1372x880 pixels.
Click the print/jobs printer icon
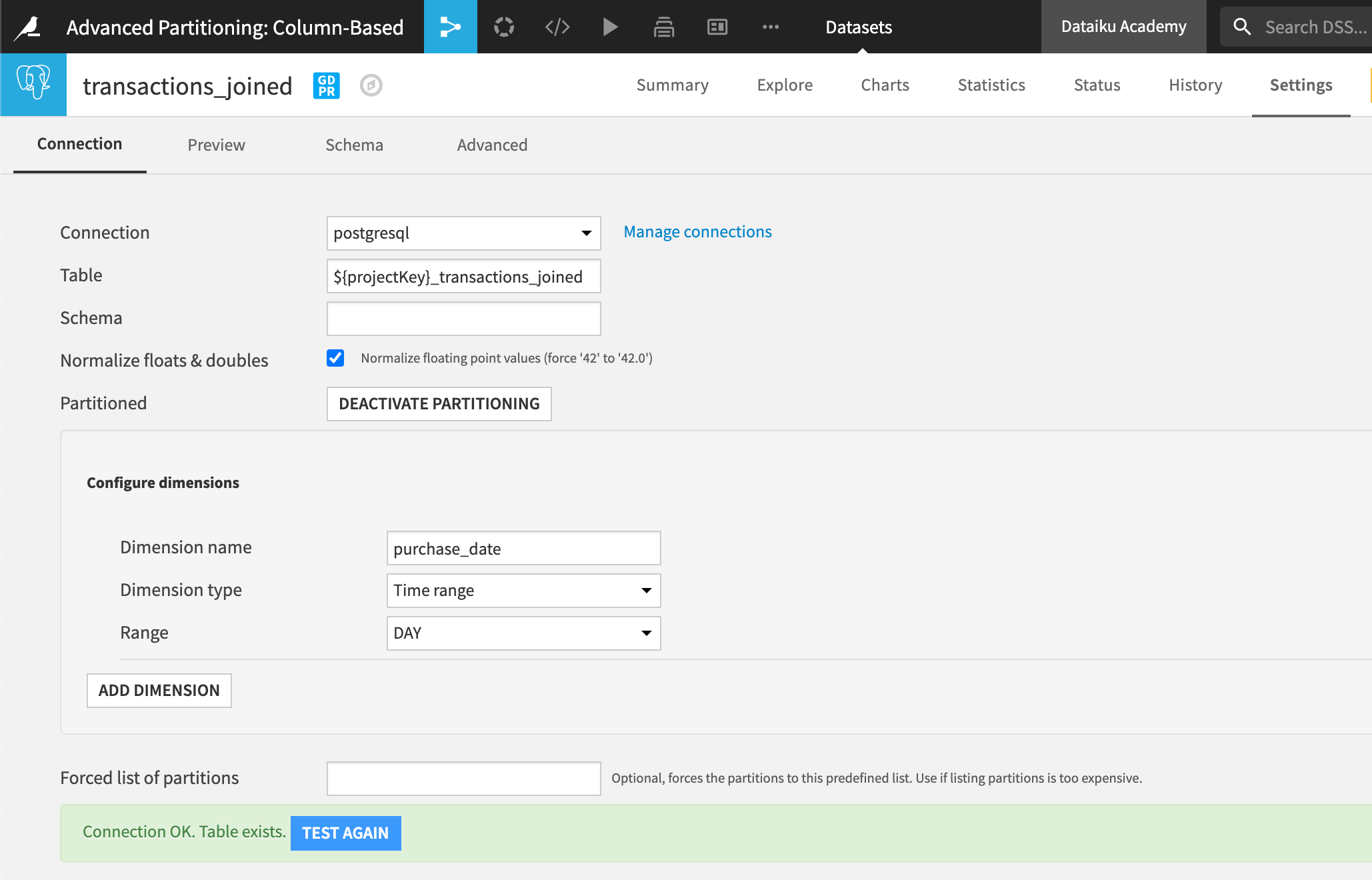tap(662, 27)
